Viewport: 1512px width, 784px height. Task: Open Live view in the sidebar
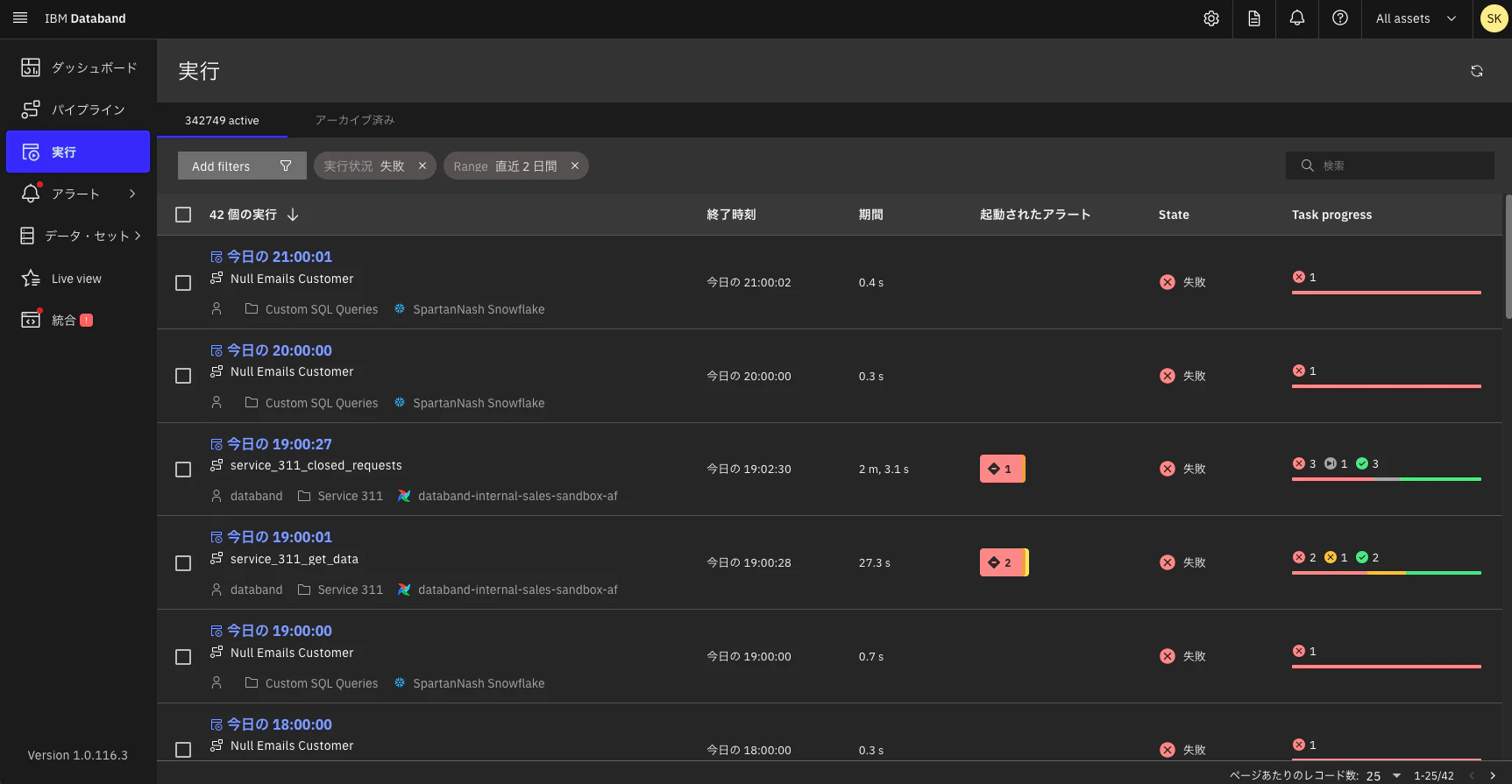click(x=78, y=279)
